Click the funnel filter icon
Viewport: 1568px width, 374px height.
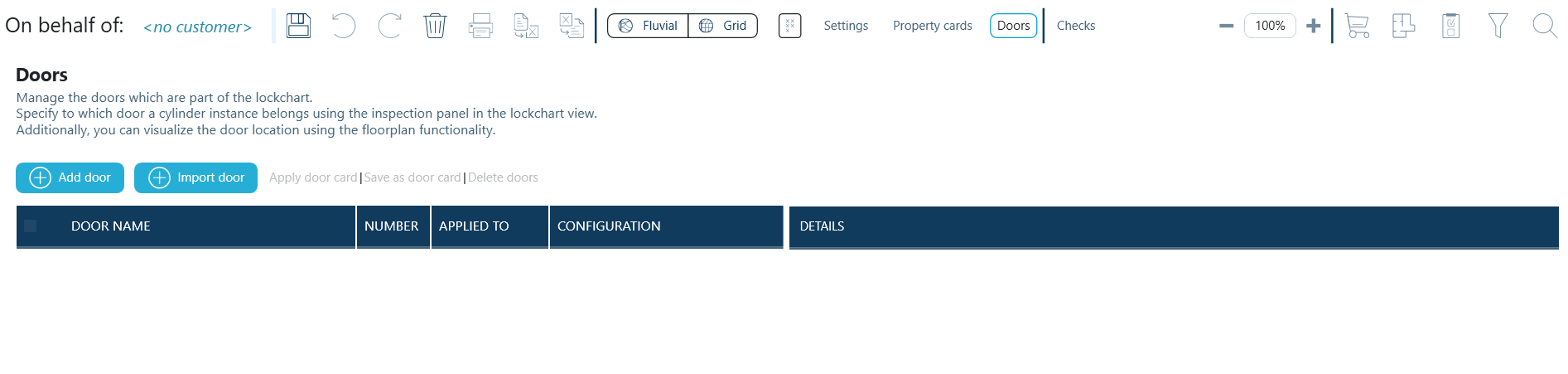pos(1498,26)
